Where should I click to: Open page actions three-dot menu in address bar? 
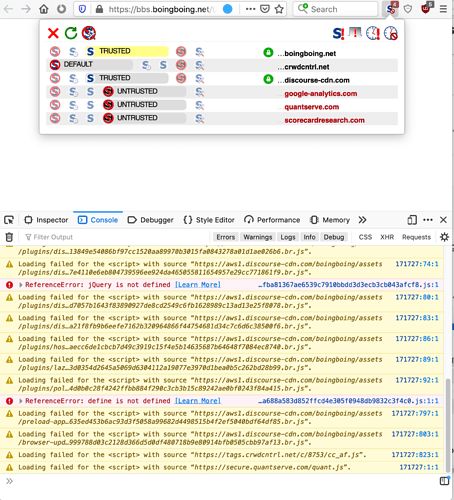[251, 9]
